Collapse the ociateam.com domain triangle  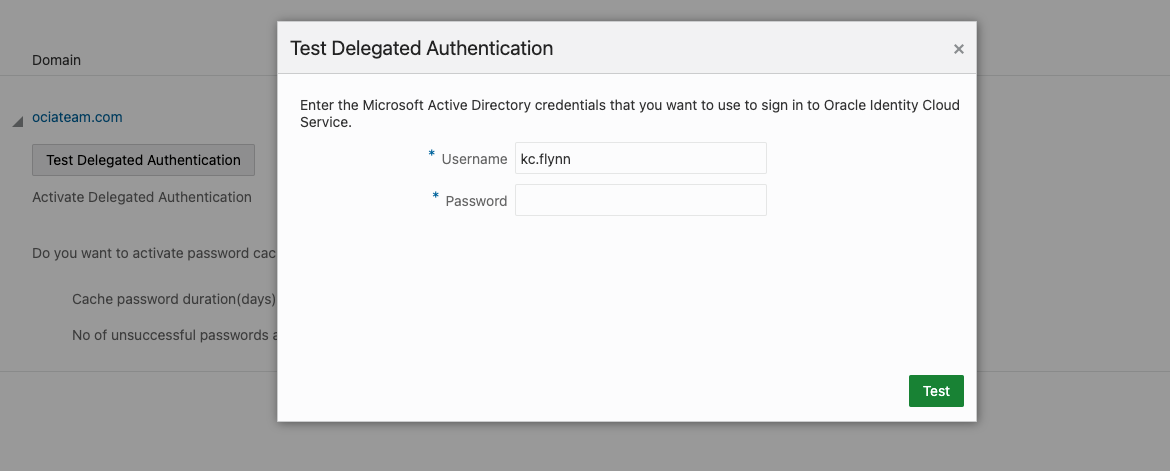[18, 121]
